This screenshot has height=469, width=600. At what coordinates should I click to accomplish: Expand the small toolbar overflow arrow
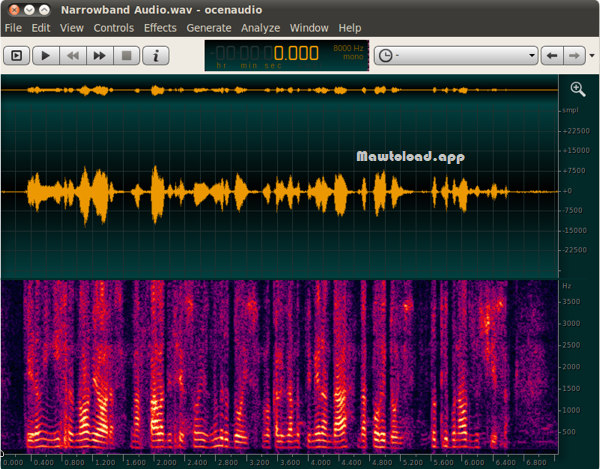click(x=592, y=56)
